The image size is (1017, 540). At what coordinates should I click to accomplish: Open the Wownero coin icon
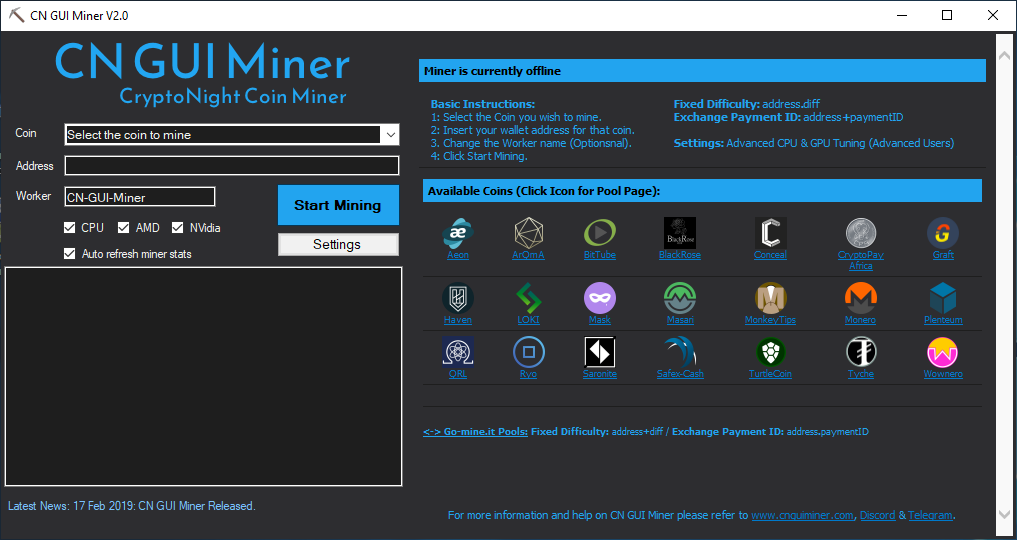[x=943, y=352]
